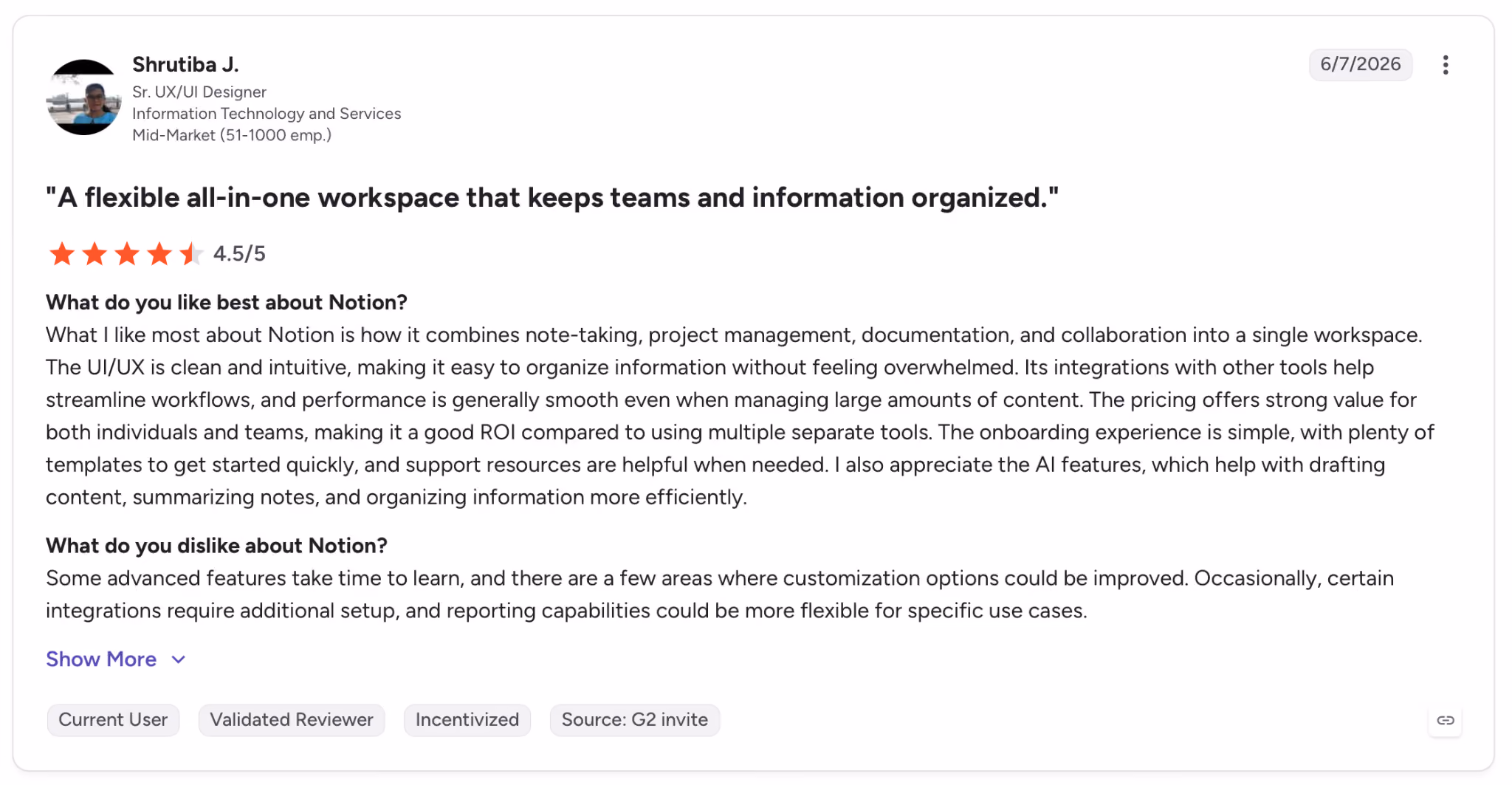Open the three-dot options menu
The width and height of the screenshot is (1512, 785).
pyautogui.click(x=1445, y=65)
